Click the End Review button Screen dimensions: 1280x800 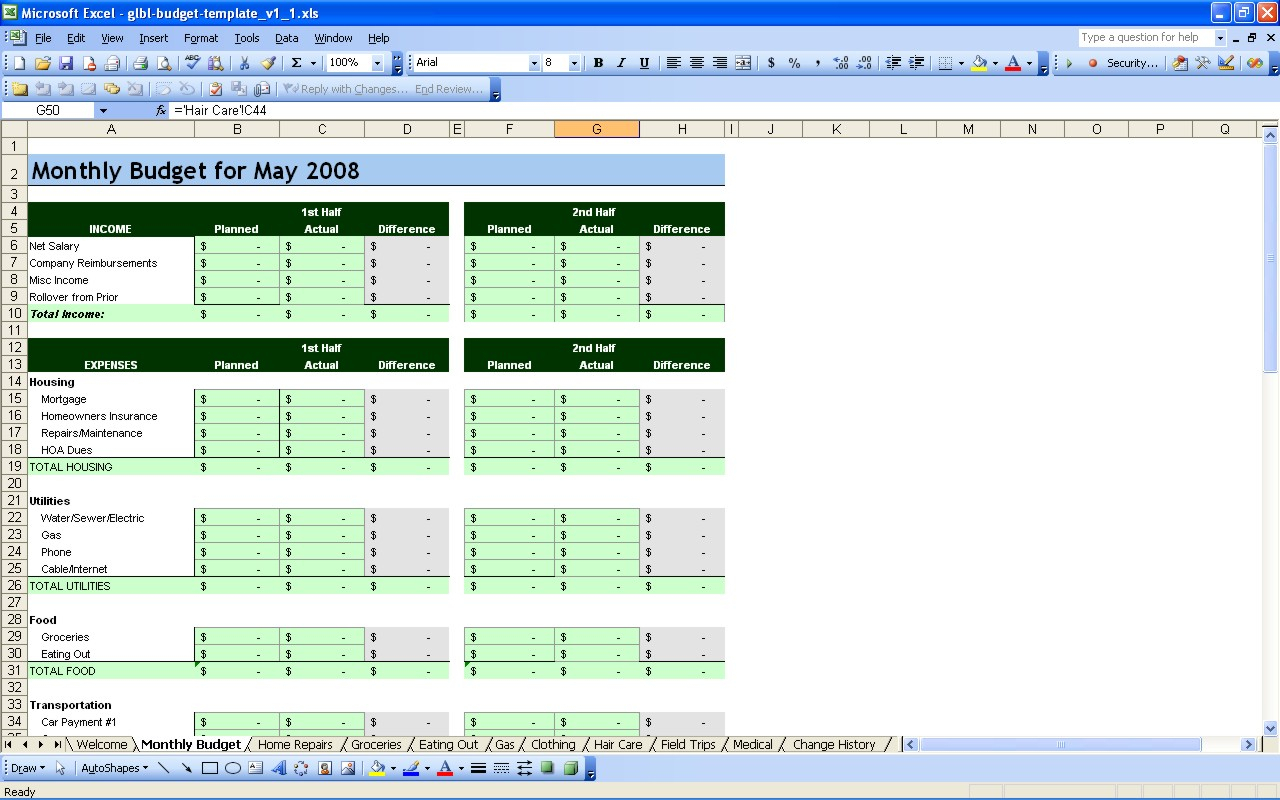(450, 89)
